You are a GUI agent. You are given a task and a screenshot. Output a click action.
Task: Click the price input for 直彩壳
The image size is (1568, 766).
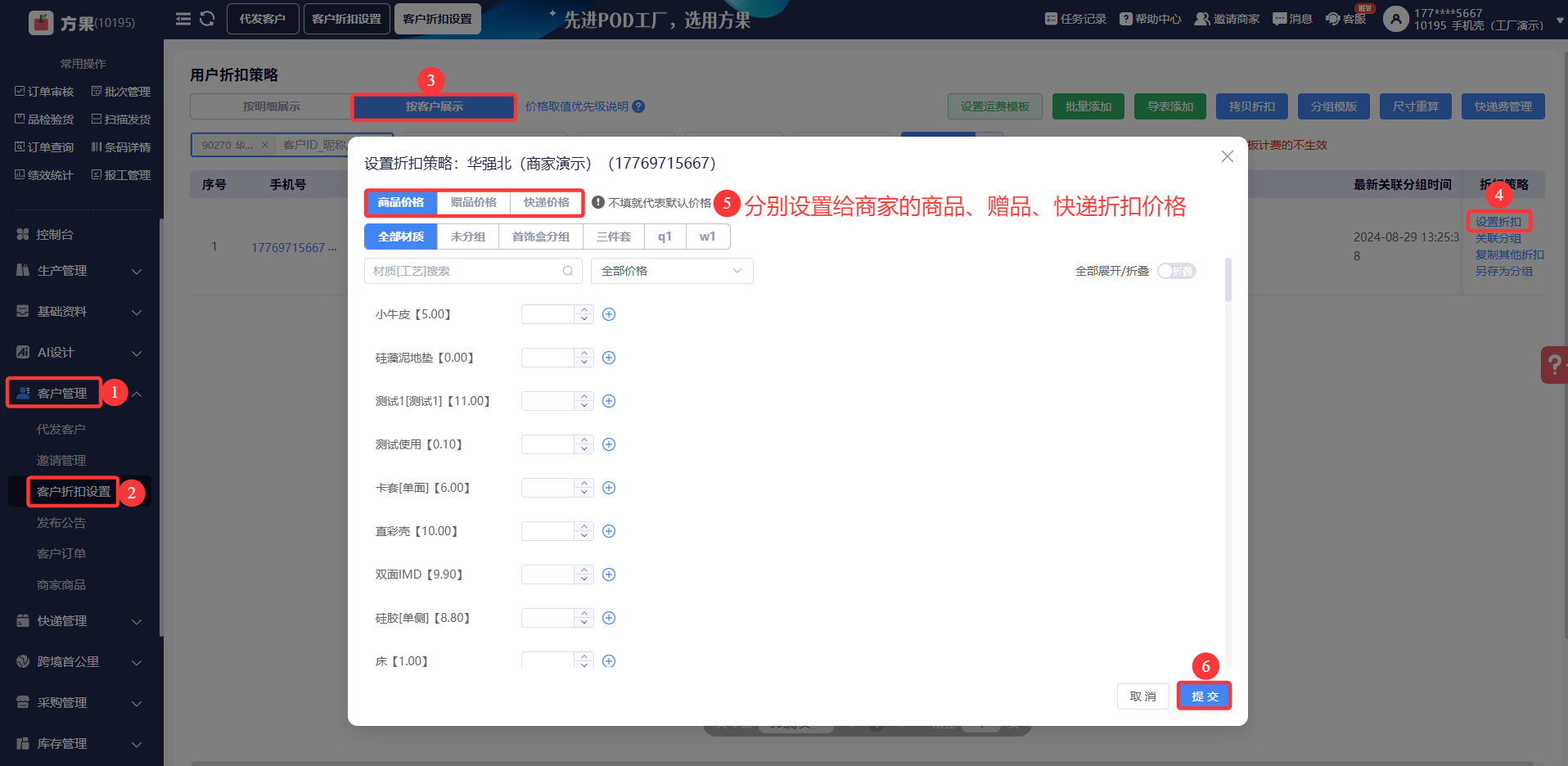point(547,531)
